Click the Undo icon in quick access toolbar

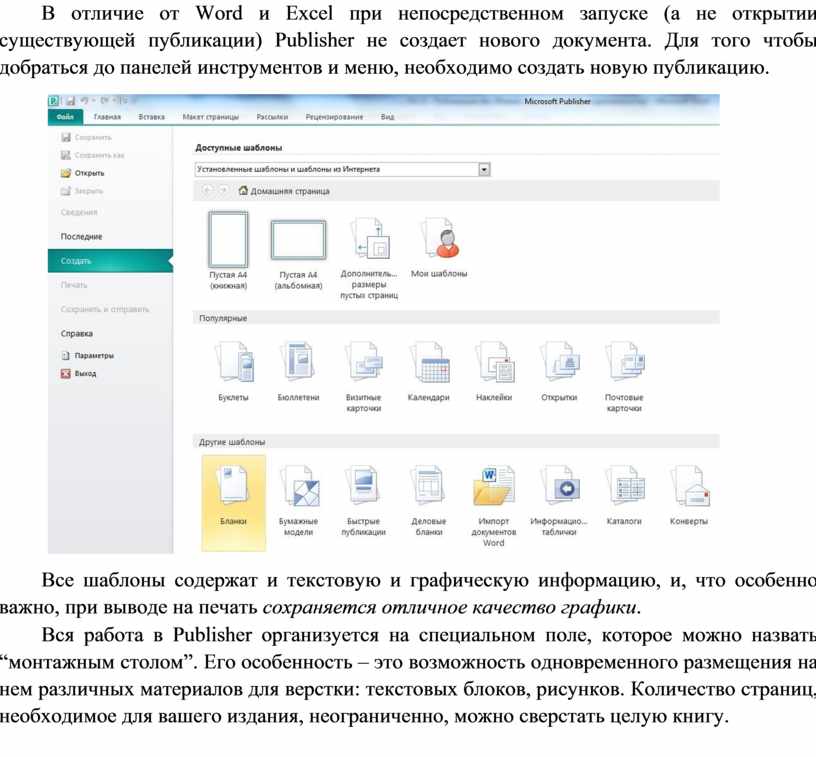(x=84, y=100)
